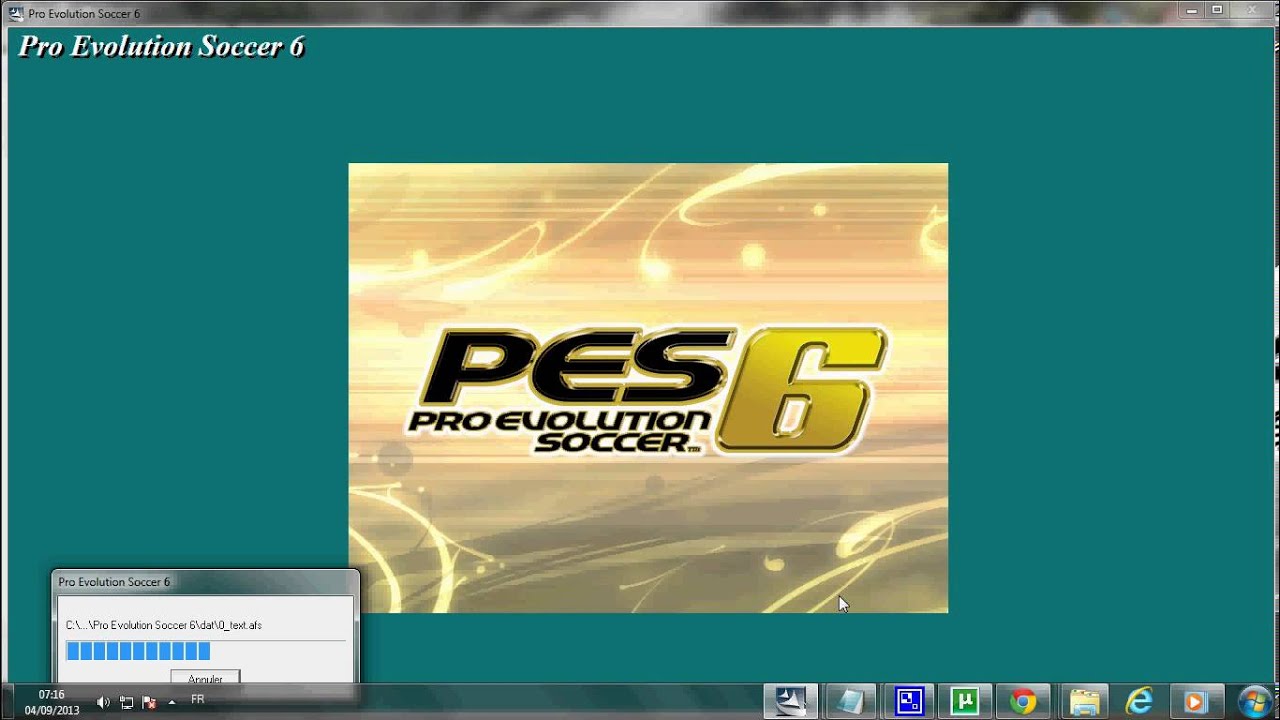The image size is (1280, 720).
Task: Click the installation progress bar
Action: point(205,651)
